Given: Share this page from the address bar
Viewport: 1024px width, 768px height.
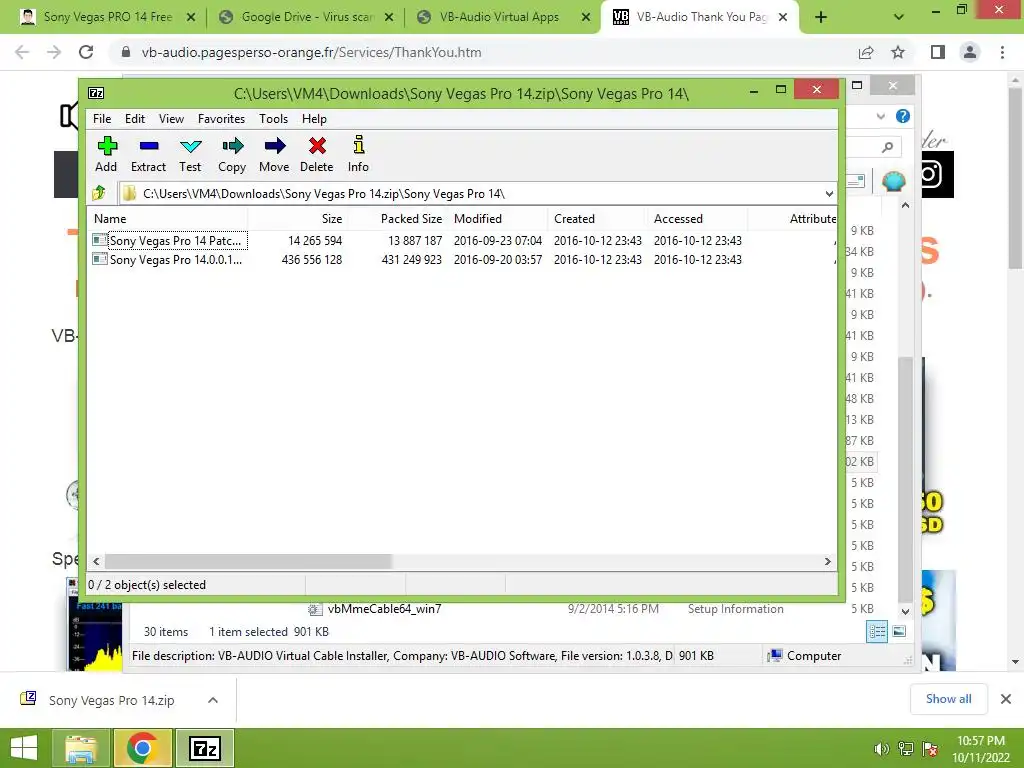Looking at the screenshot, I should click(866, 52).
